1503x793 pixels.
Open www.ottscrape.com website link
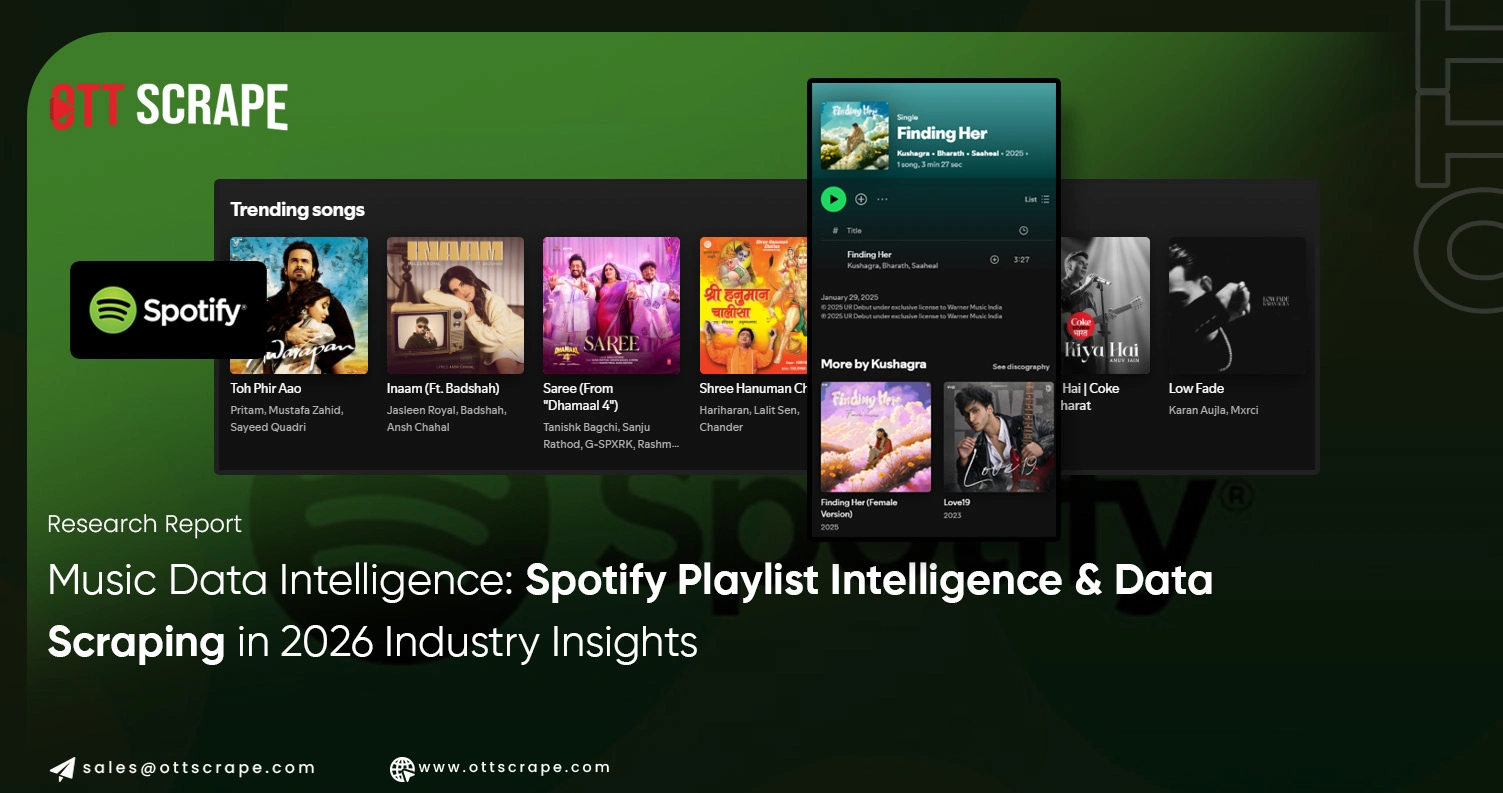[x=514, y=768]
